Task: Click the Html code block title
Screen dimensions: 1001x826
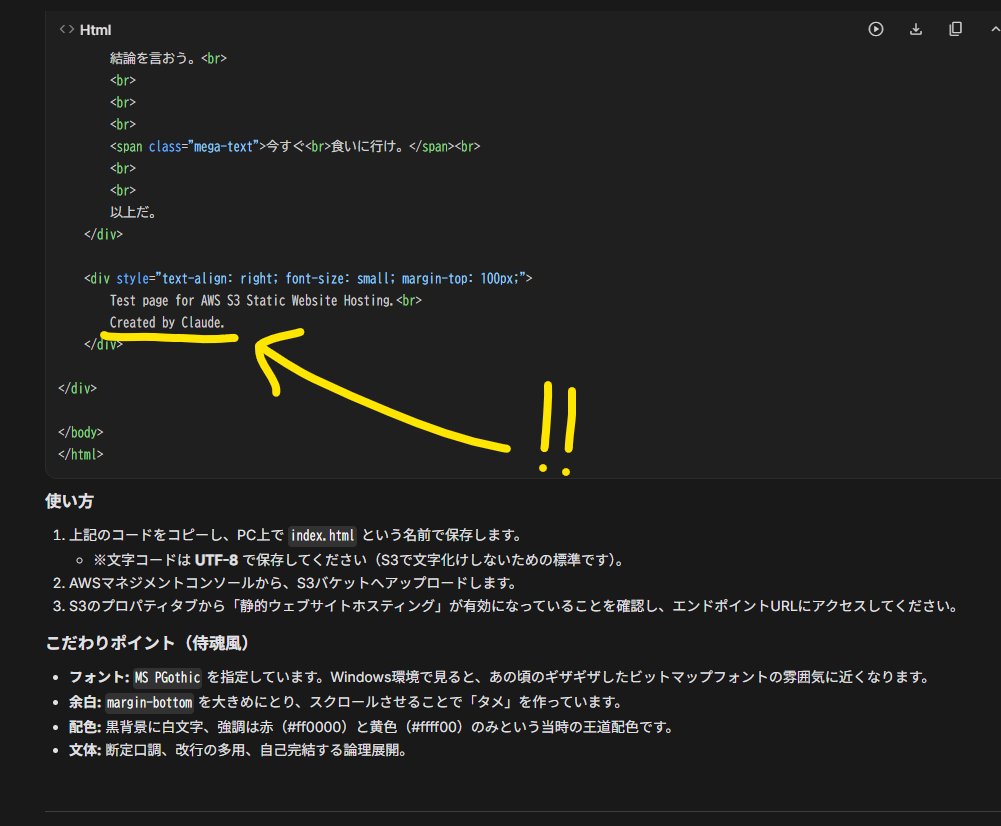Action: (95, 30)
